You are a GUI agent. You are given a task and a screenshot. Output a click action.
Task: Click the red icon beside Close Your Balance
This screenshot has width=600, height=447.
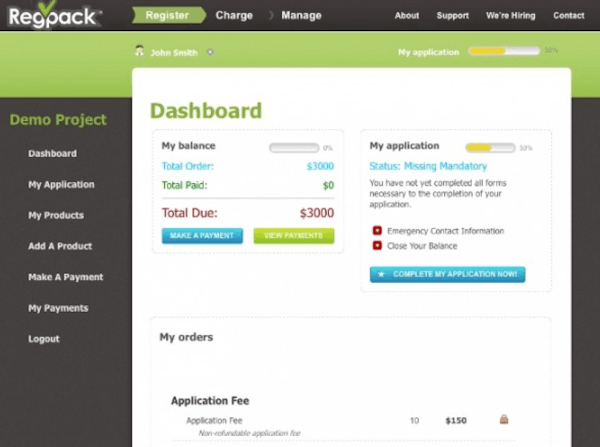377,245
